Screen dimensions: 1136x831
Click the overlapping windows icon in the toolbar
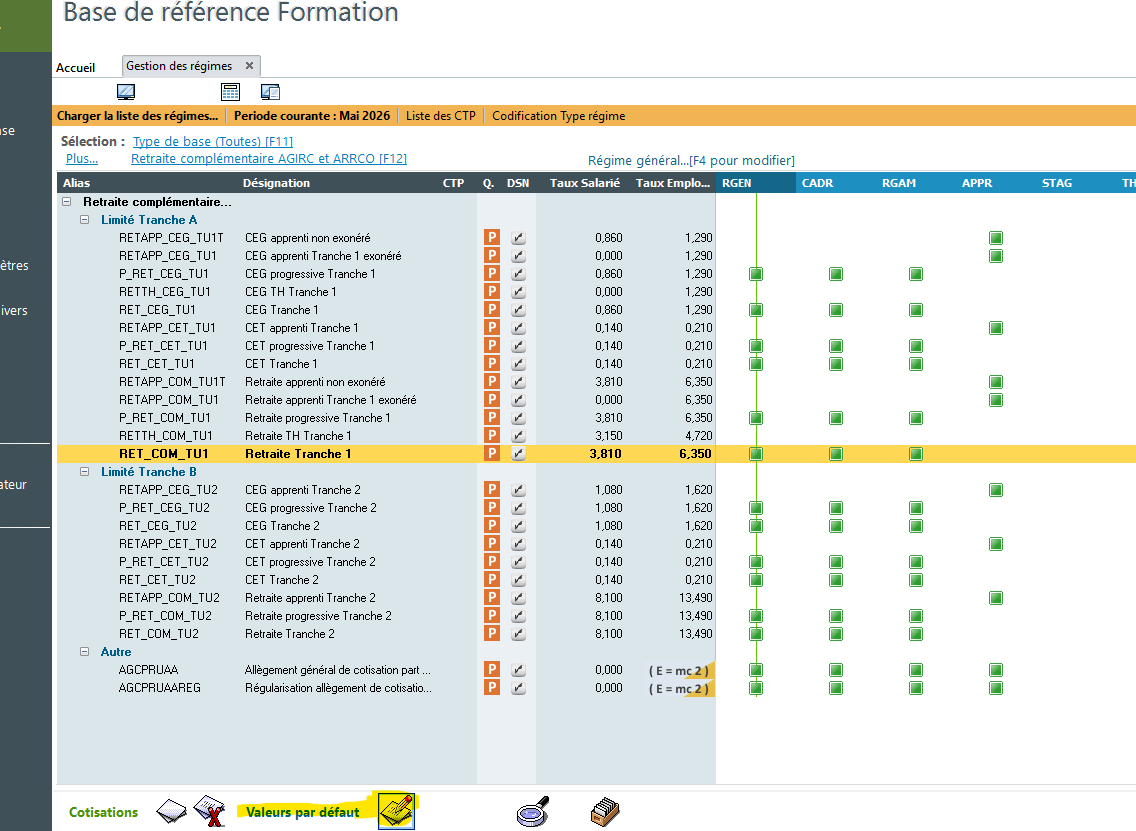tap(270, 92)
